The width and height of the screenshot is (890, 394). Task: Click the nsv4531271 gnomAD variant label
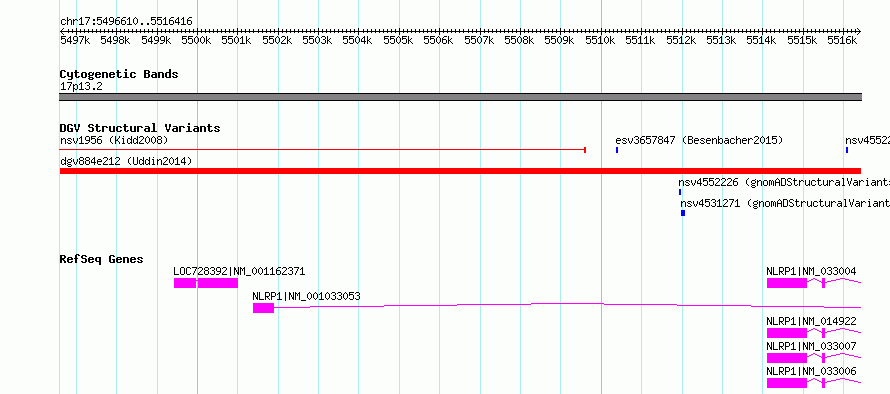pyautogui.click(x=785, y=203)
